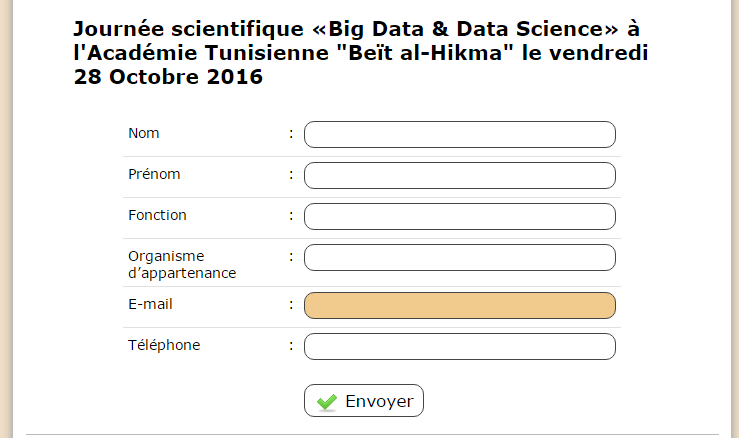Click the Nom label text
This screenshot has height=438, width=739.
144,133
